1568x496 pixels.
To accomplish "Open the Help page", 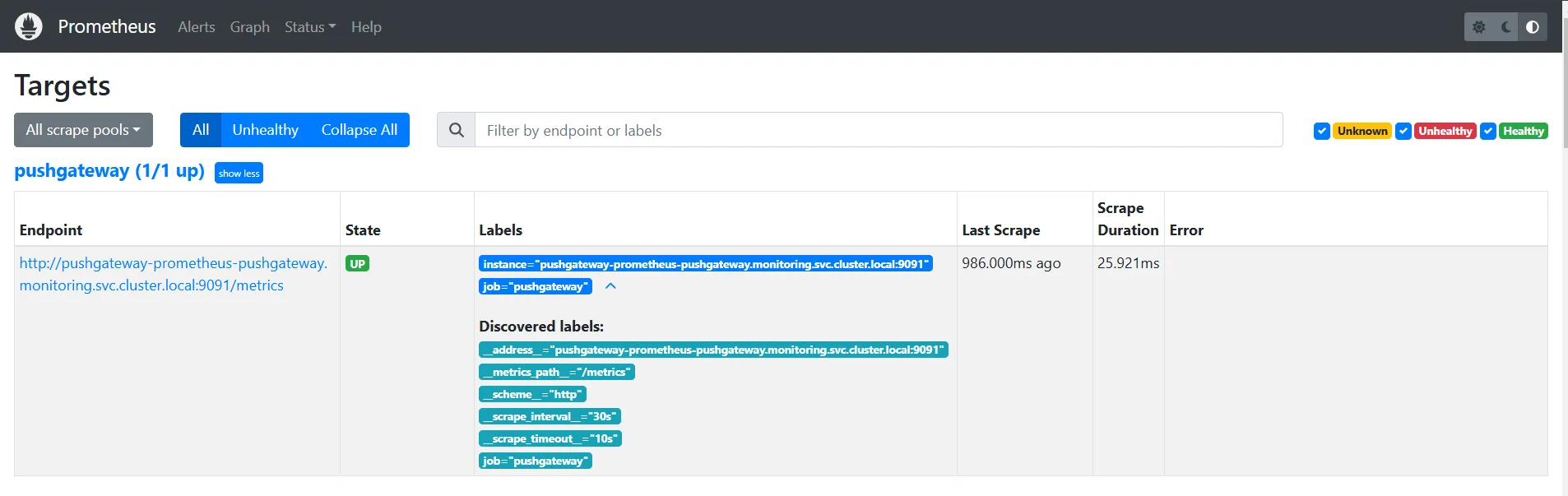I will 366,27.
